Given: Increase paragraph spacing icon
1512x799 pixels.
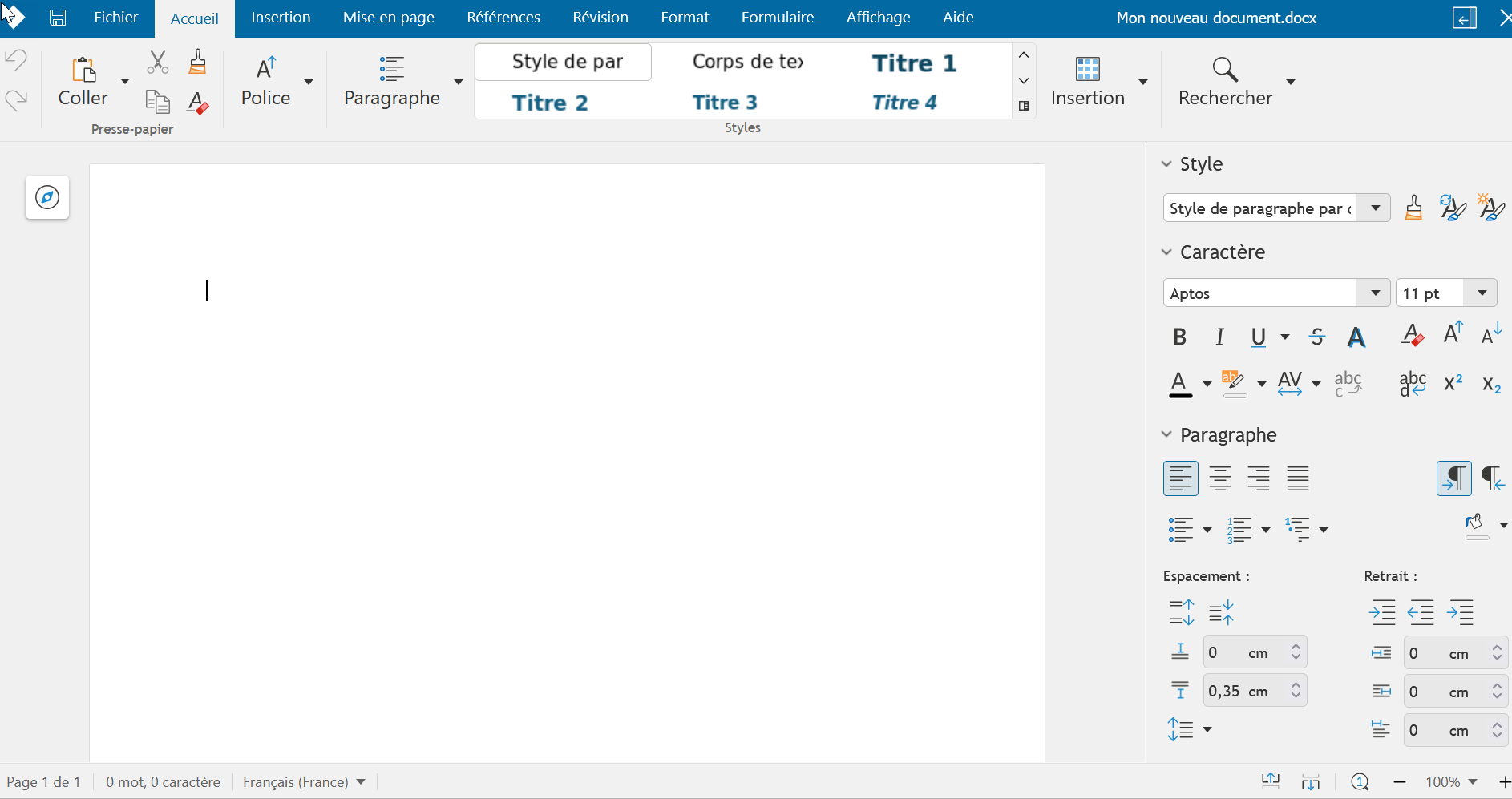Looking at the screenshot, I should click(x=1182, y=612).
